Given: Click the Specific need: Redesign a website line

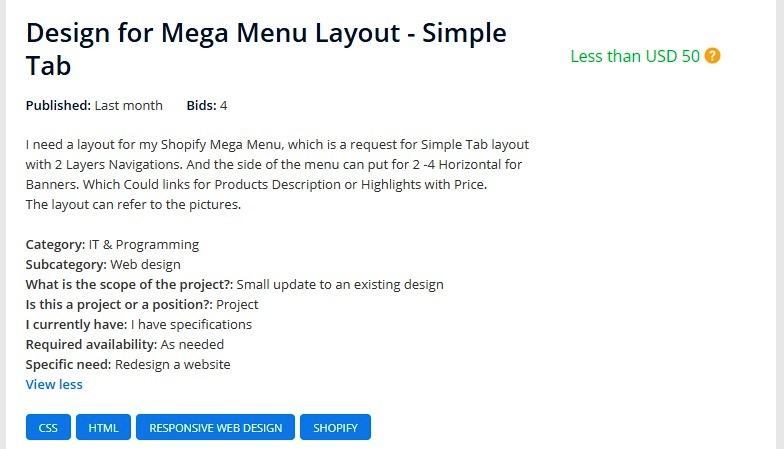Looking at the screenshot, I should click(x=128, y=364).
